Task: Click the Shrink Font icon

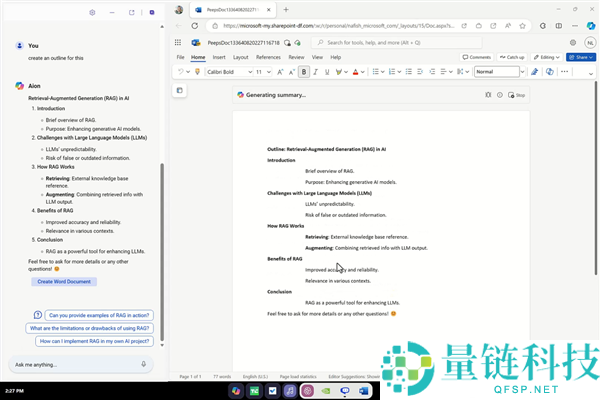Action: pos(292,72)
